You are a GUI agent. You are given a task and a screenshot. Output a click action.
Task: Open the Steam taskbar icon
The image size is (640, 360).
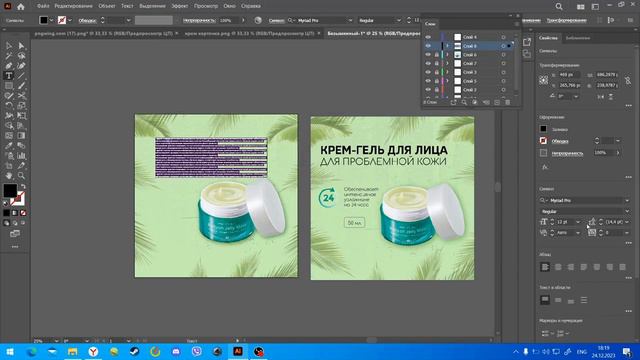click(x=134, y=351)
